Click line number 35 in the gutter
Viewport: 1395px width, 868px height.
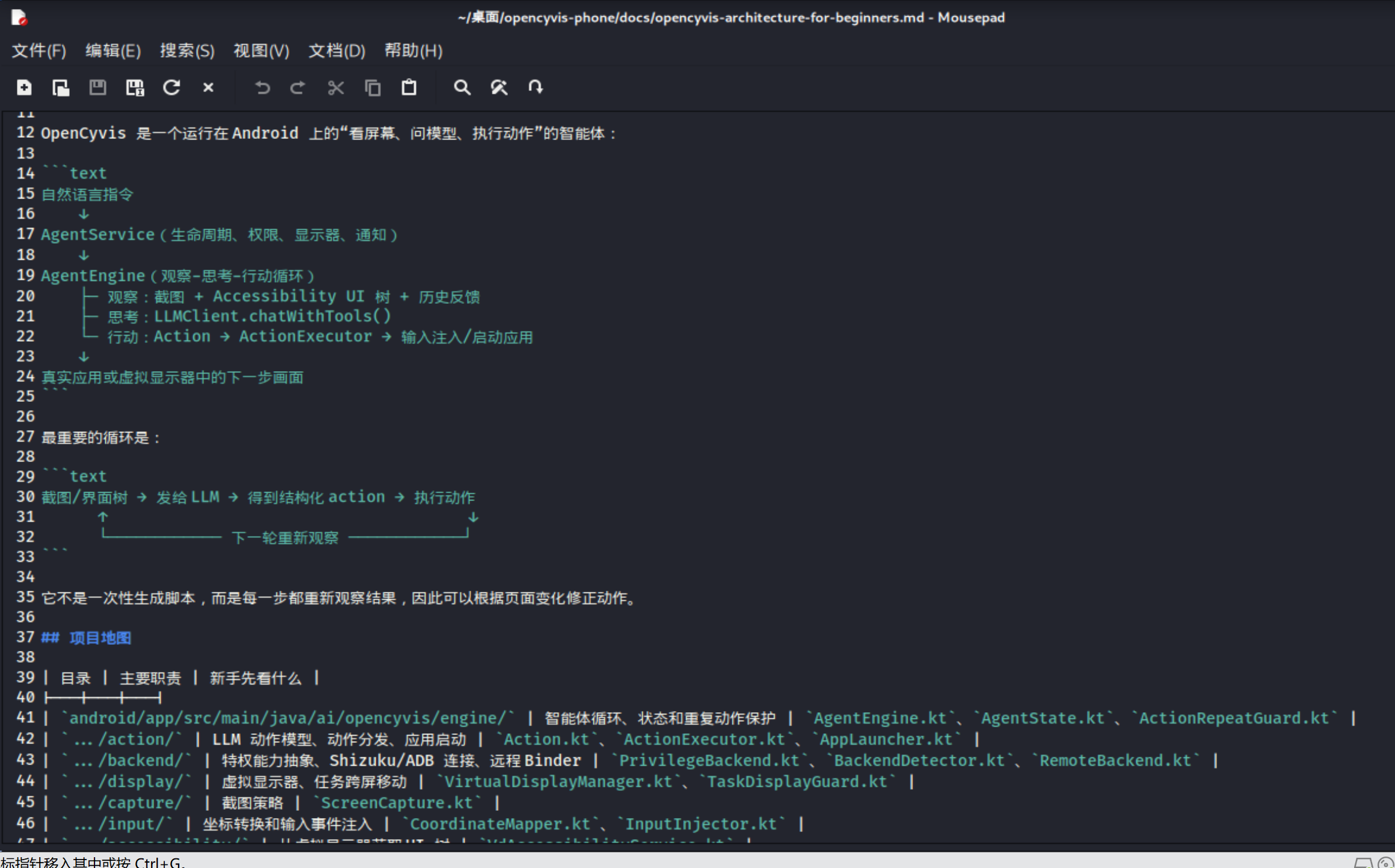(x=25, y=597)
